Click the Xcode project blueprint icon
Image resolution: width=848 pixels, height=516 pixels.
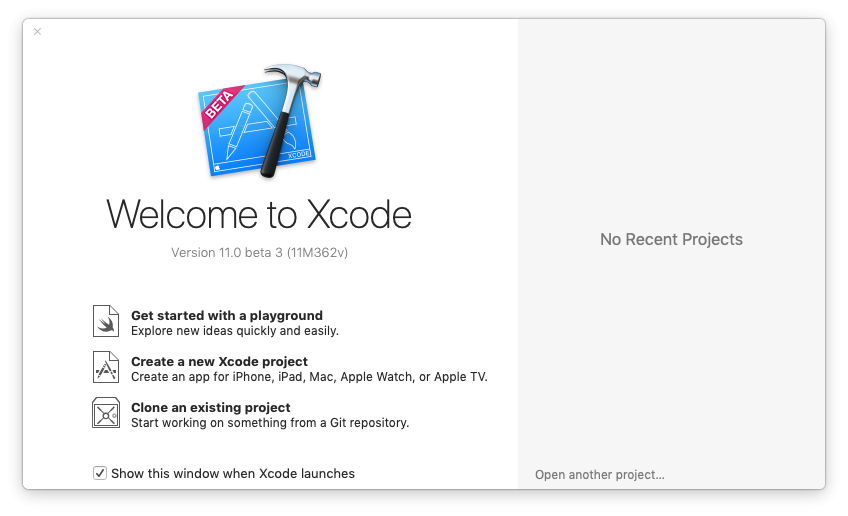tap(106, 367)
